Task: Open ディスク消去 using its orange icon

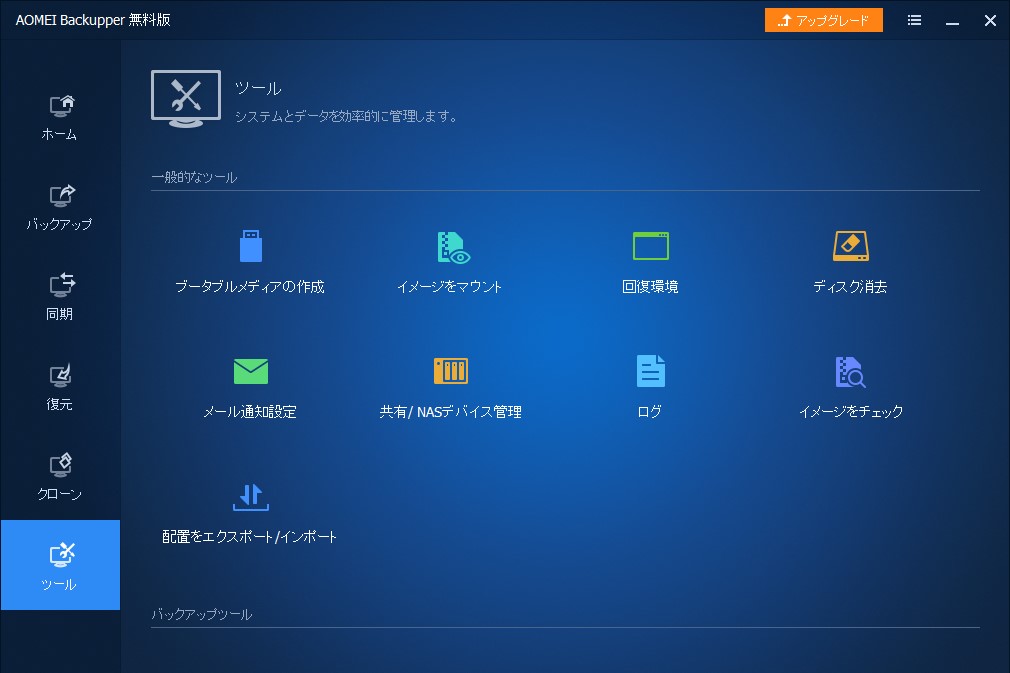Action: [x=850, y=245]
